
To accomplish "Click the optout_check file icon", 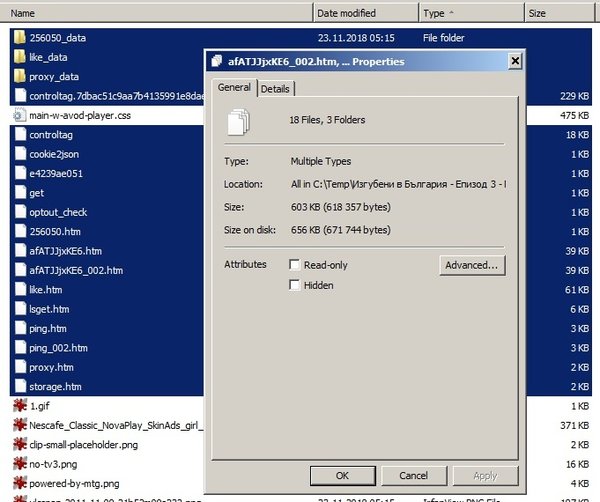I will [x=20, y=212].
